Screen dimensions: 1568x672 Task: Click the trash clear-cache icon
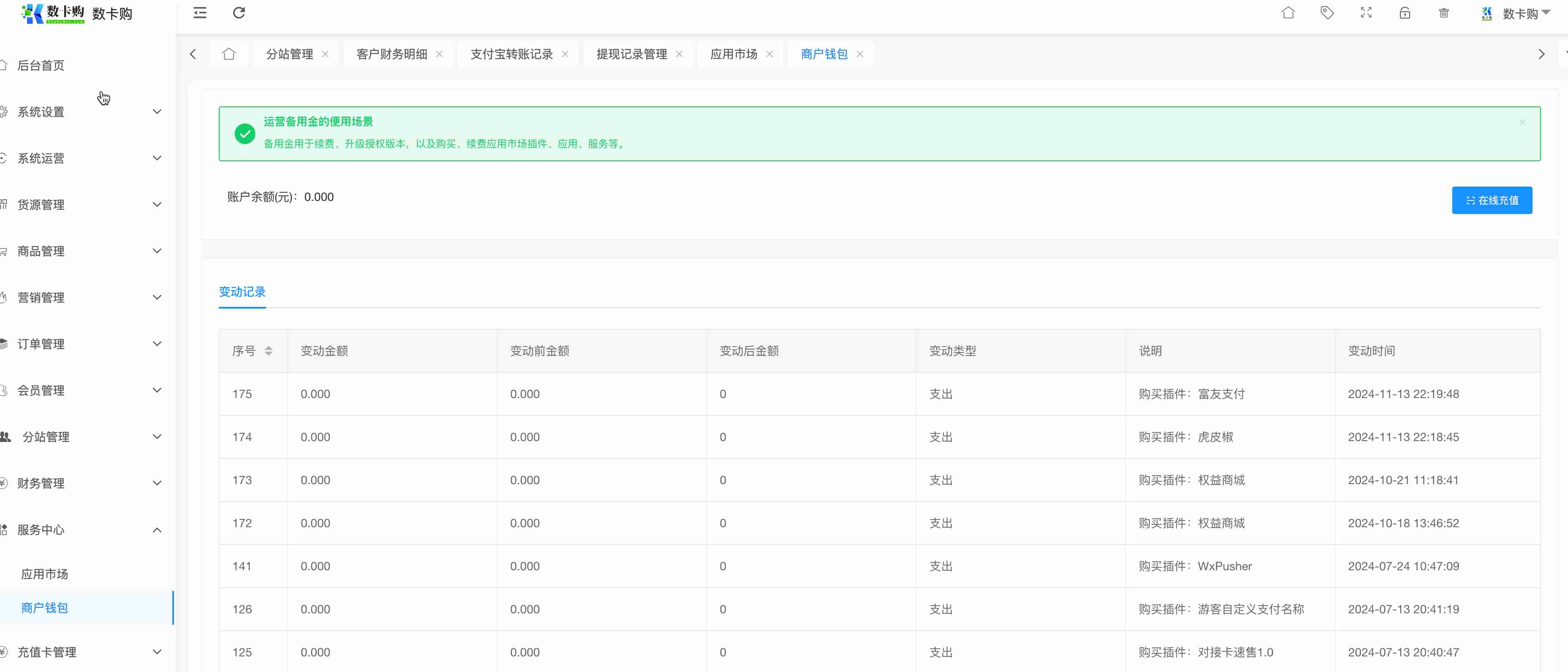pyautogui.click(x=1444, y=13)
